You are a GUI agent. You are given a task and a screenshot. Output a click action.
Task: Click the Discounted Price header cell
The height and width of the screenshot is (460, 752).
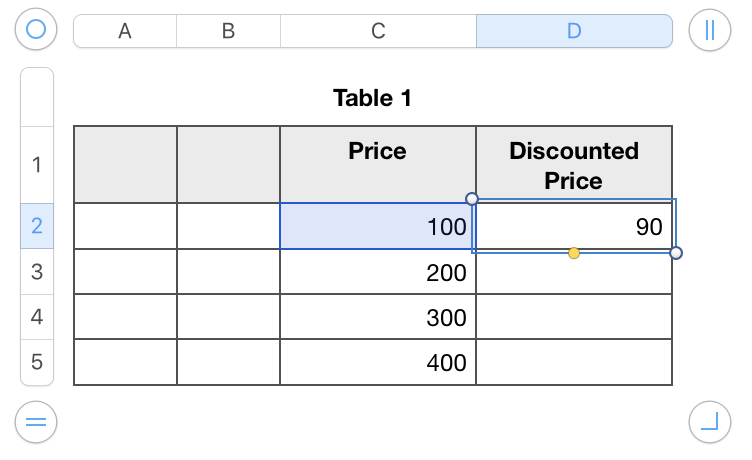pyautogui.click(x=574, y=165)
